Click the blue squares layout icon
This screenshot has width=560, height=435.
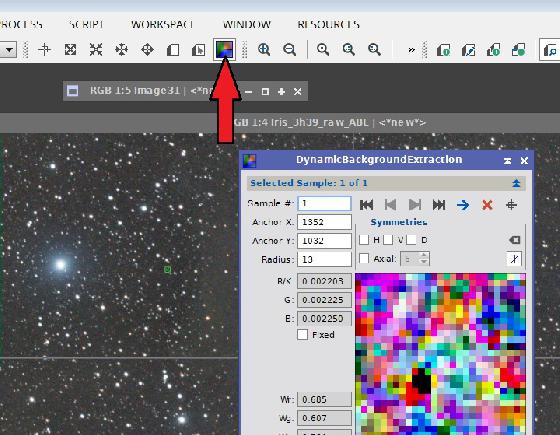pos(518,50)
